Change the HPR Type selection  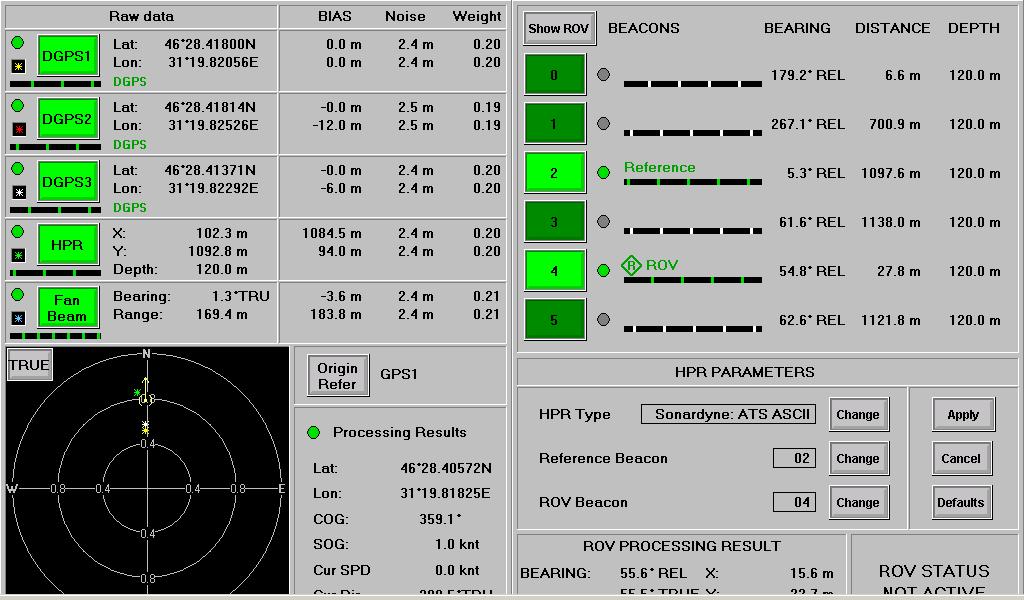tap(858, 415)
